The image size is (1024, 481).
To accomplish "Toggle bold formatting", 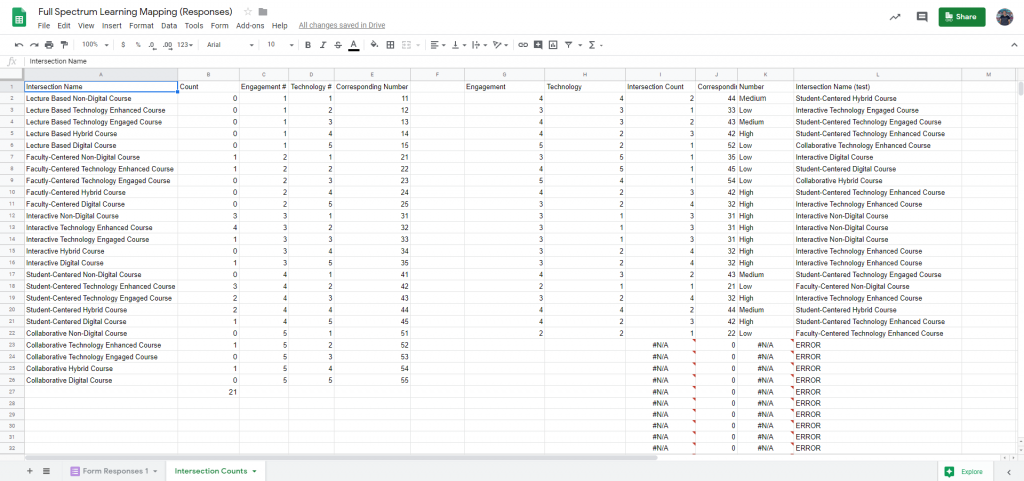I will click(x=307, y=45).
